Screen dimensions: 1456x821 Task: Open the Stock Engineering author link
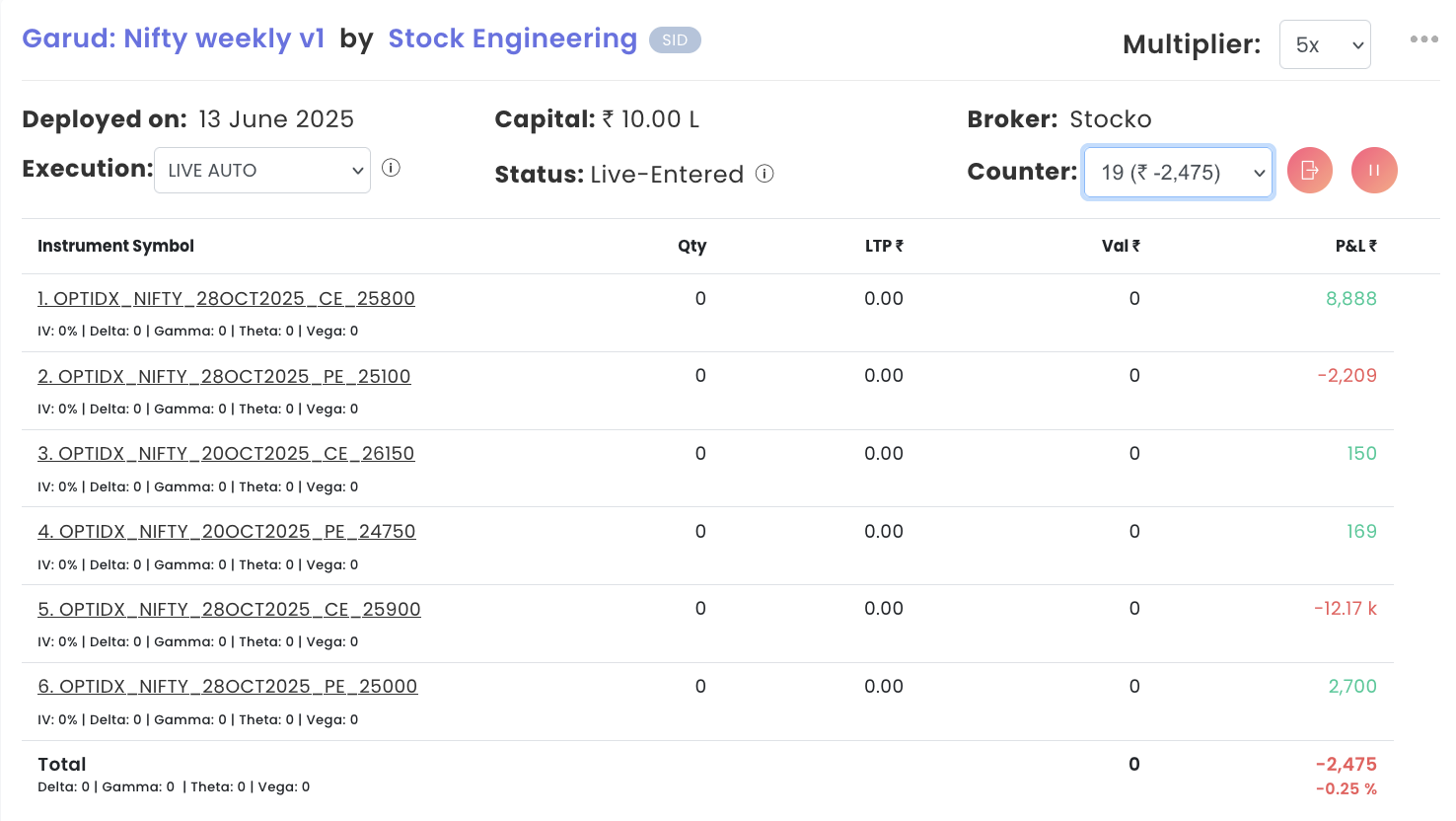[x=512, y=38]
